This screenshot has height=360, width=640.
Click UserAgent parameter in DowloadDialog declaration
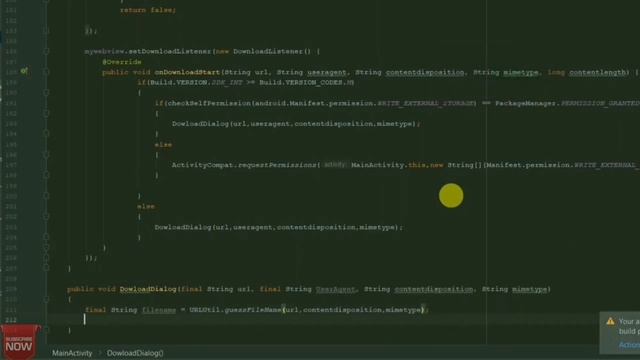pyautogui.click(x=336, y=289)
